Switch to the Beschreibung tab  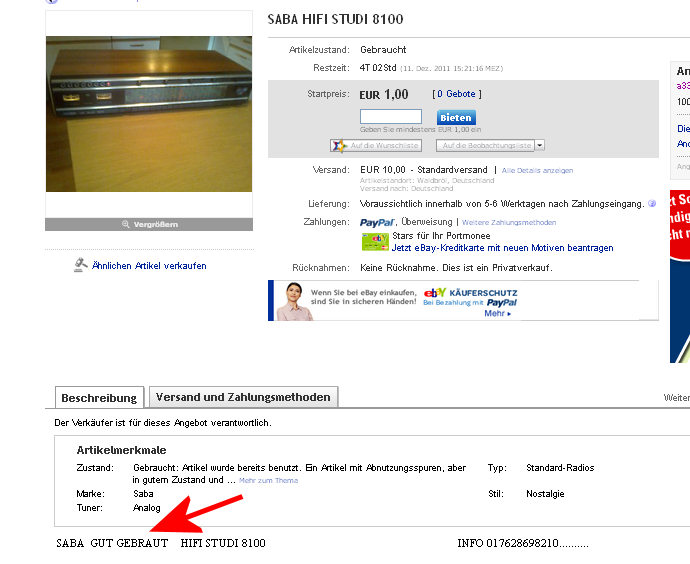(x=99, y=398)
